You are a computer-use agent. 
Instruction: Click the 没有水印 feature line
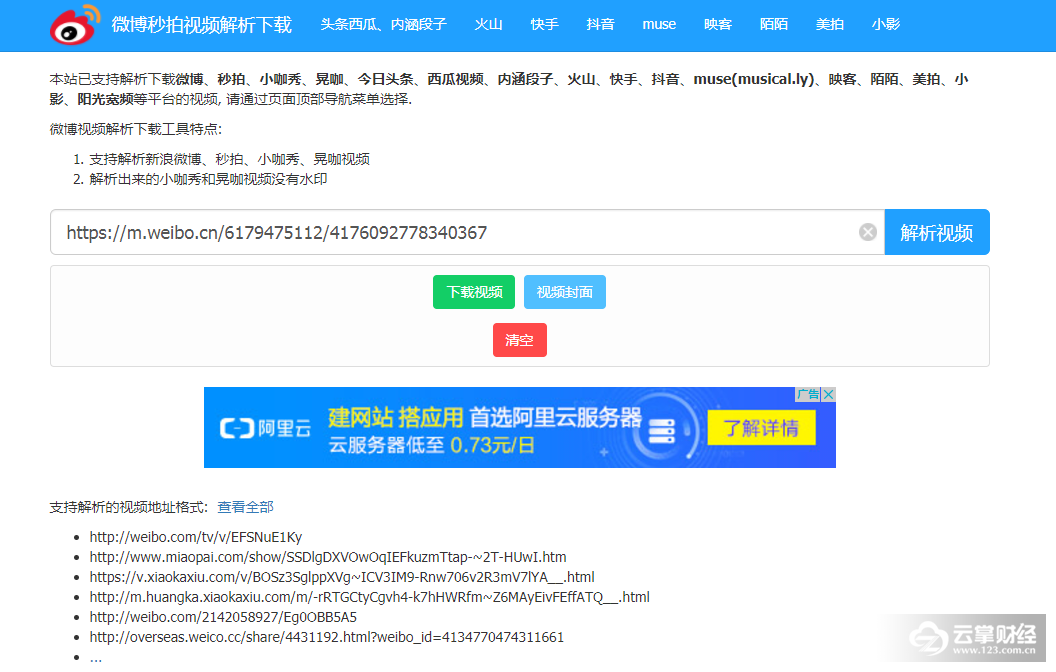[x=208, y=180]
